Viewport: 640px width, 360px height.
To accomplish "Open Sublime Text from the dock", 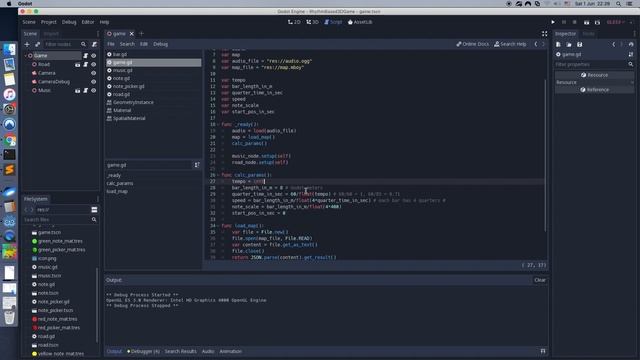I will [x=9, y=169].
